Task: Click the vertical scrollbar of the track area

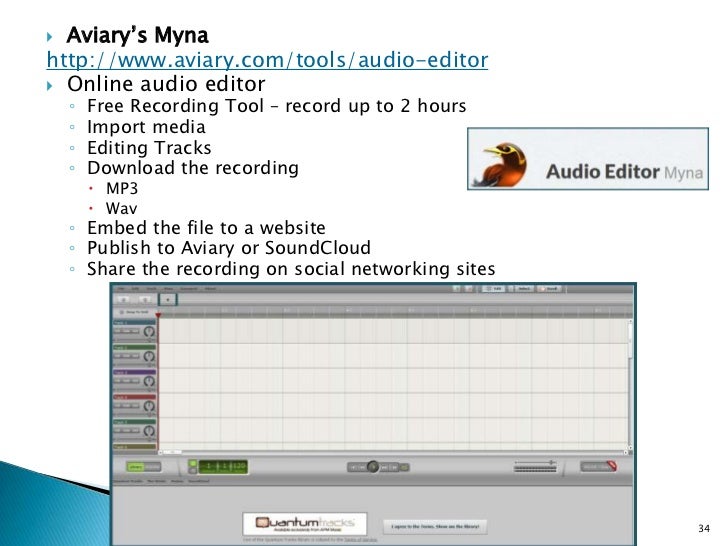Action: pyautogui.click(x=630, y=385)
